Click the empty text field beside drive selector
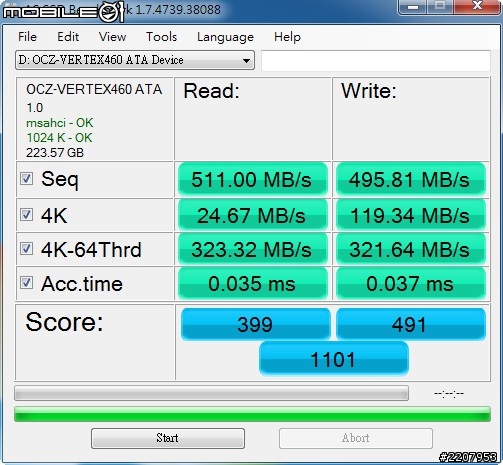 click(x=376, y=60)
